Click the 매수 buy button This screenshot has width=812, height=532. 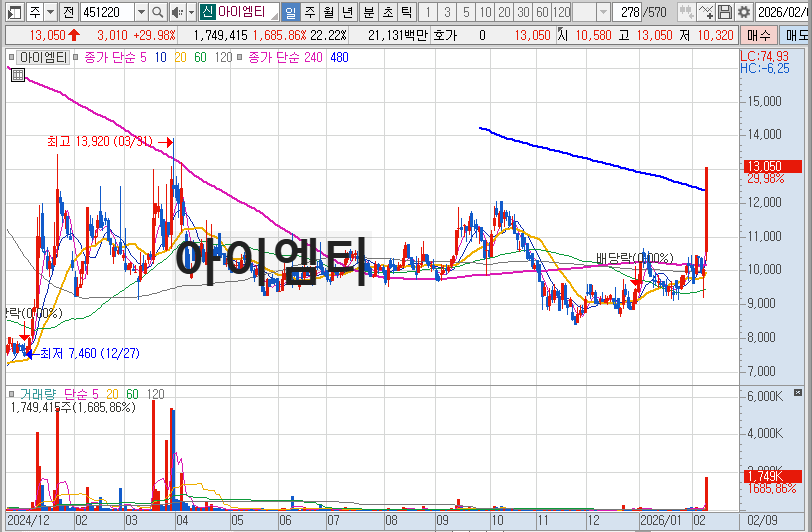[758, 35]
